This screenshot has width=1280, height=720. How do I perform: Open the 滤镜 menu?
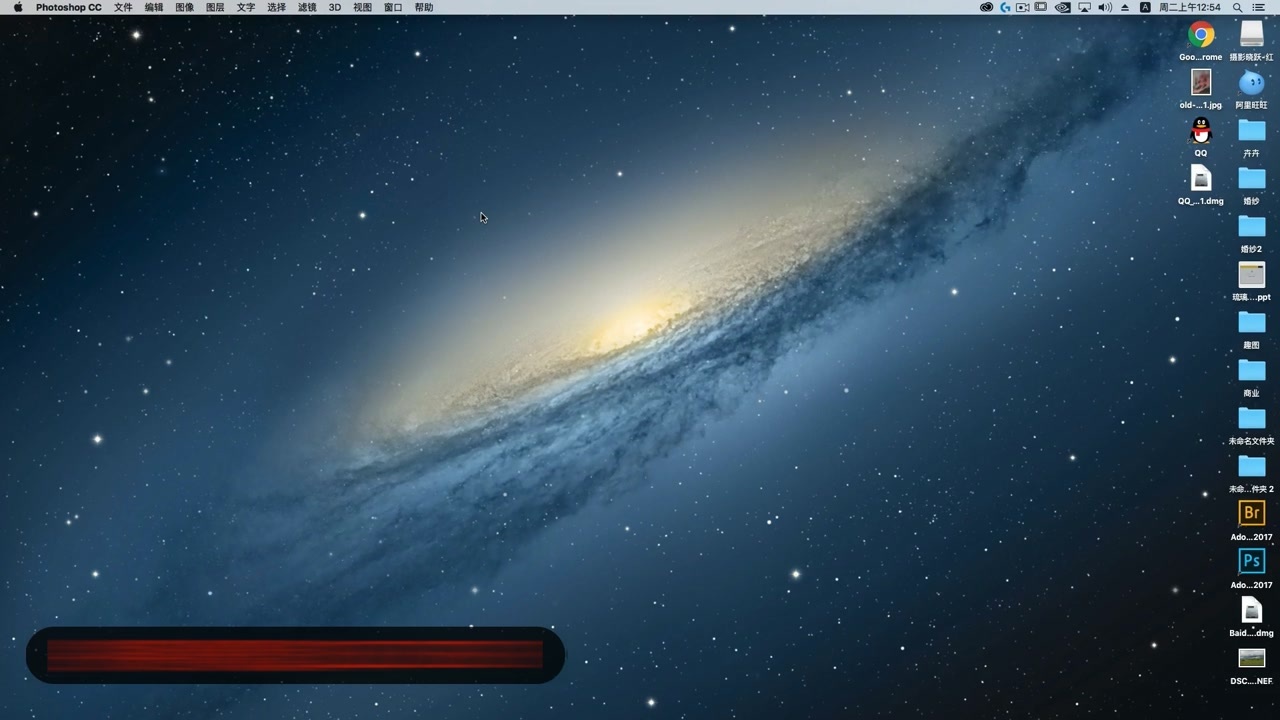coord(307,7)
